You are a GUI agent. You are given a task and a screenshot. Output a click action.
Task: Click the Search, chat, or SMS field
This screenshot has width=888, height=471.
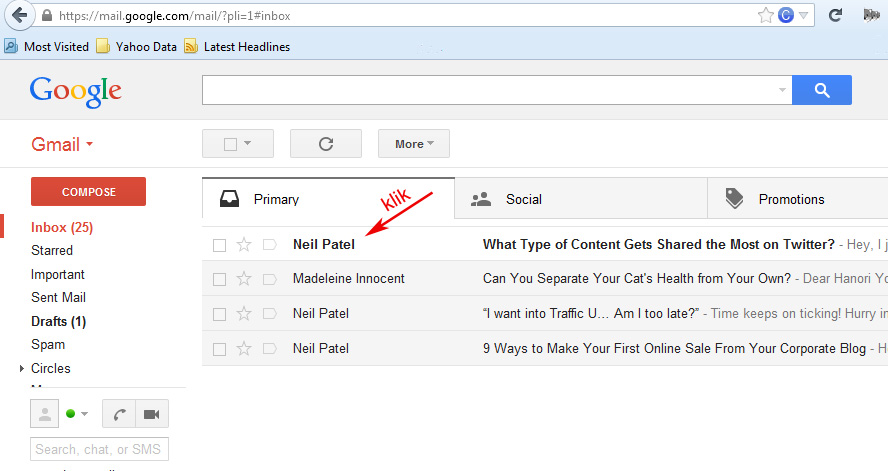click(99, 449)
